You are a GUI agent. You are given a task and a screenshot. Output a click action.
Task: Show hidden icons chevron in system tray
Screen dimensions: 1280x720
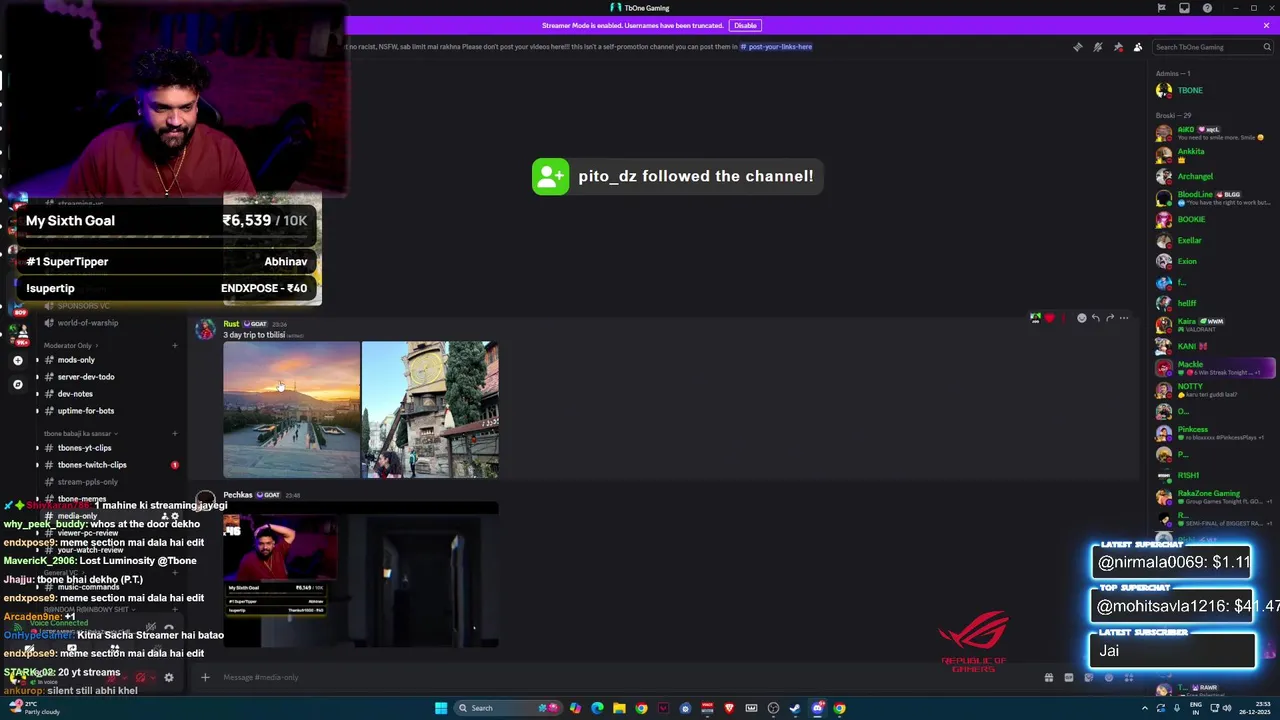coord(1145,708)
